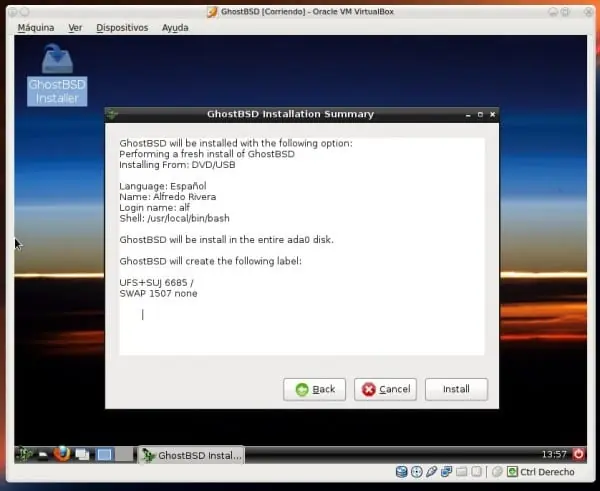Open the GhostBSD Installer desktop icon

tap(57, 75)
